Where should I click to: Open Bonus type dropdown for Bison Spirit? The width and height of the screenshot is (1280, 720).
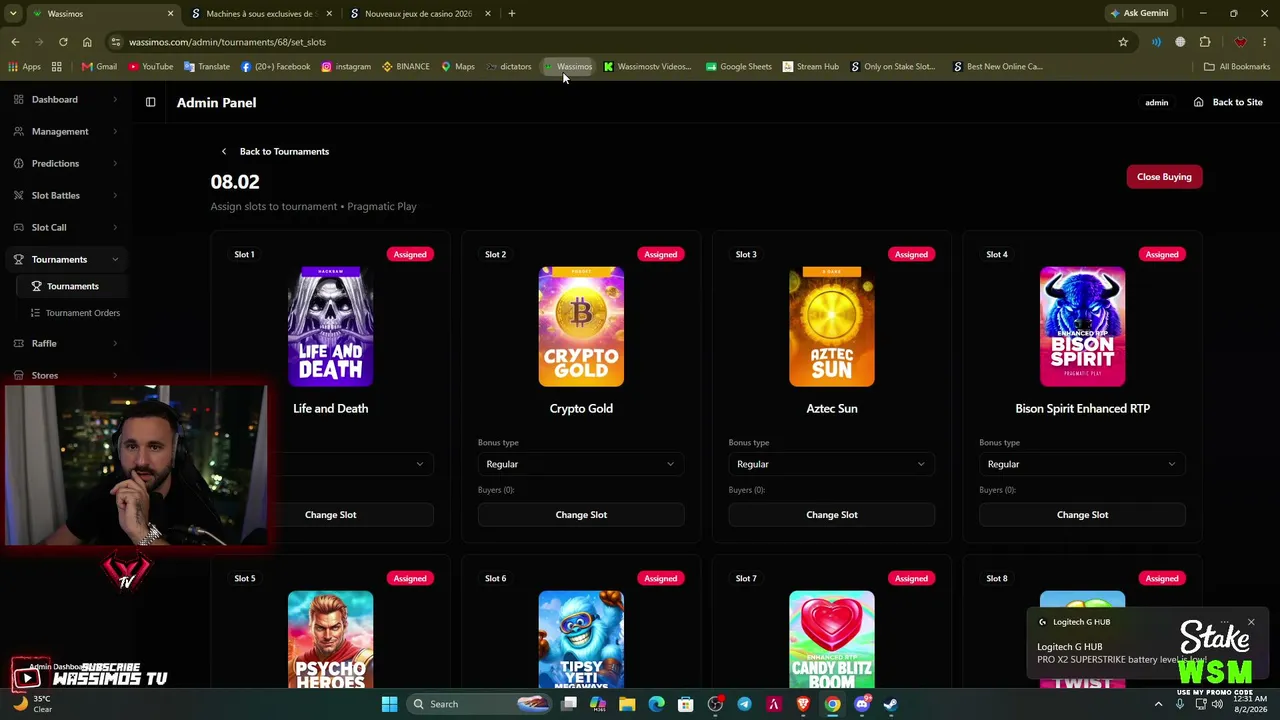[1082, 464]
